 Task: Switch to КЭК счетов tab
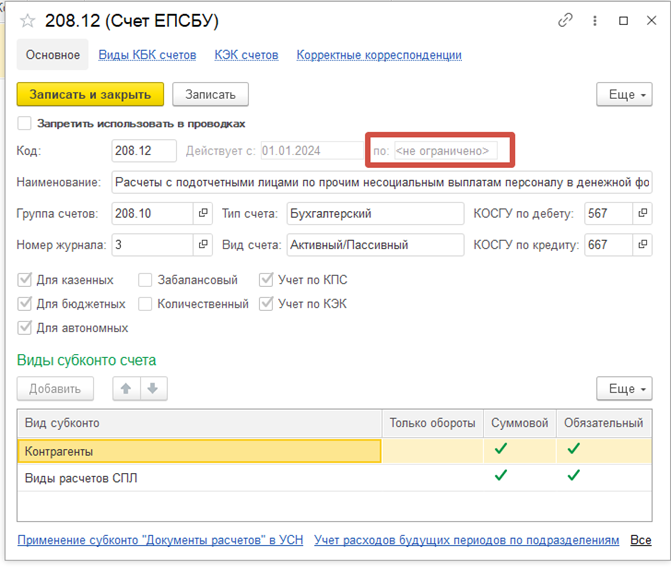[x=246, y=55]
